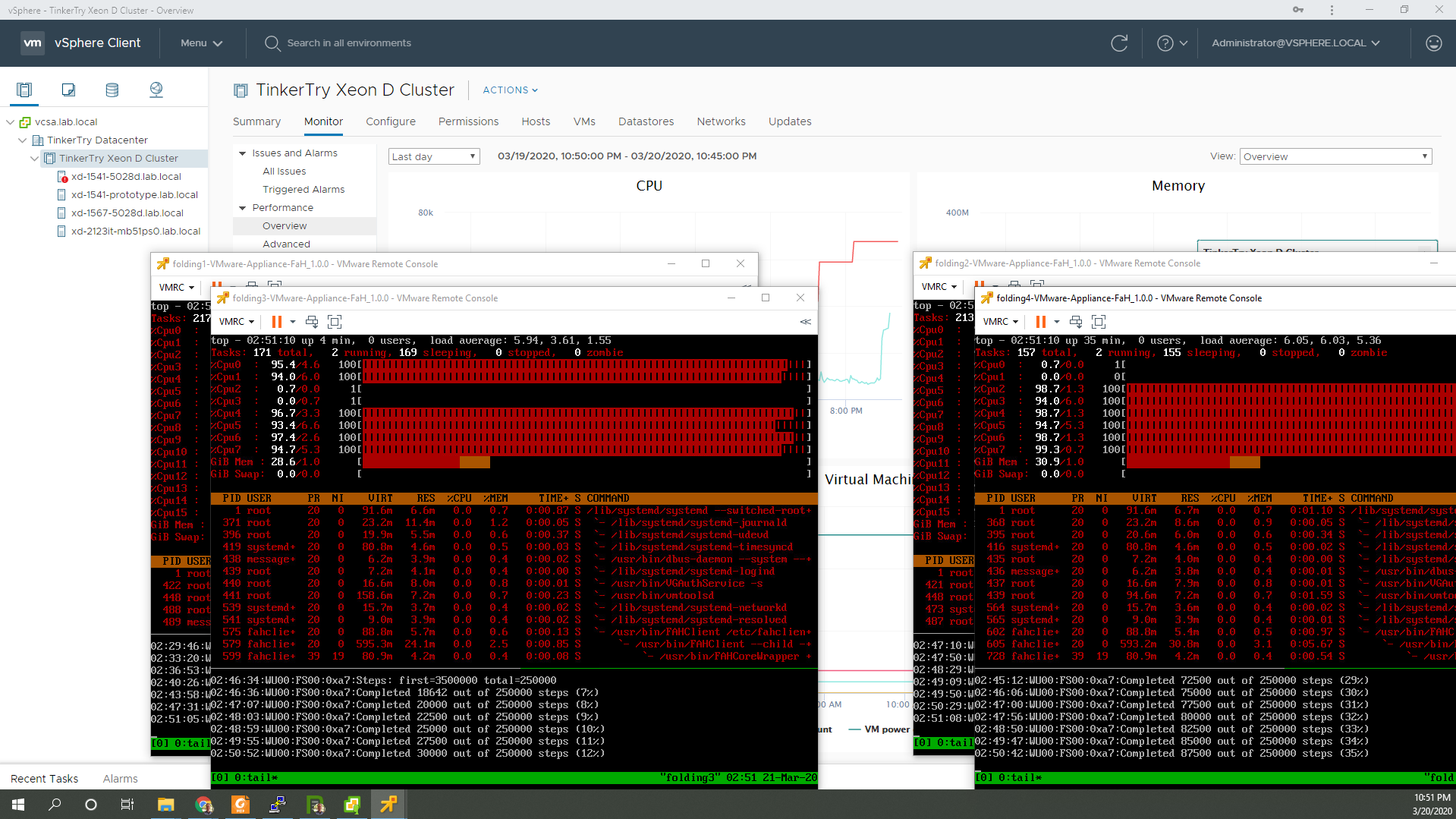Image resolution: width=1456 pixels, height=819 pixels.
Task: Collapse the folding3 console toolbar chevrons
Action: tap(805, 322)
